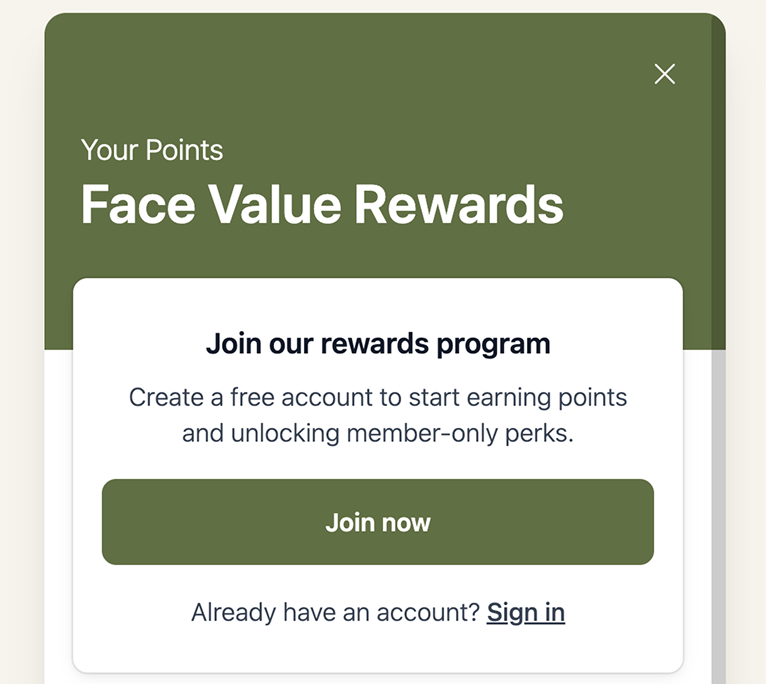Select the Your Points label
Viewport: 766px width, 684px height.
(152, 151)
